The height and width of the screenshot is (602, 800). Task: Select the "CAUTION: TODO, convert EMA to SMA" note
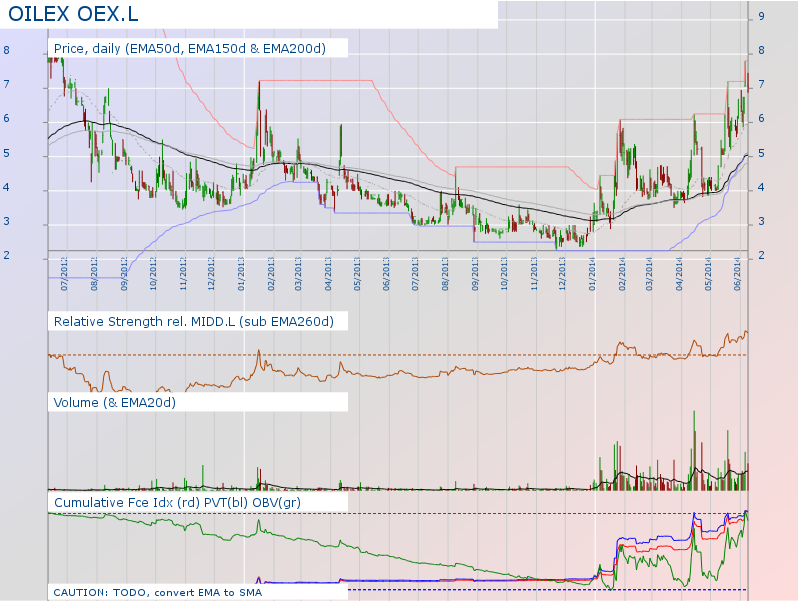[x=158, y=592]
